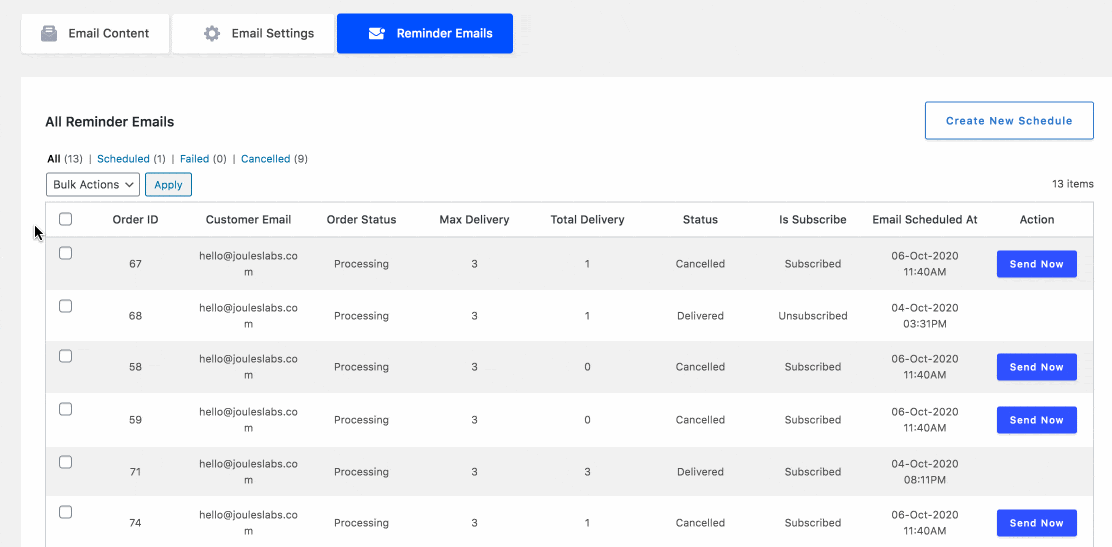Filter by Failed reminder emails
The image size is (1112, 547).
point(194,159)
